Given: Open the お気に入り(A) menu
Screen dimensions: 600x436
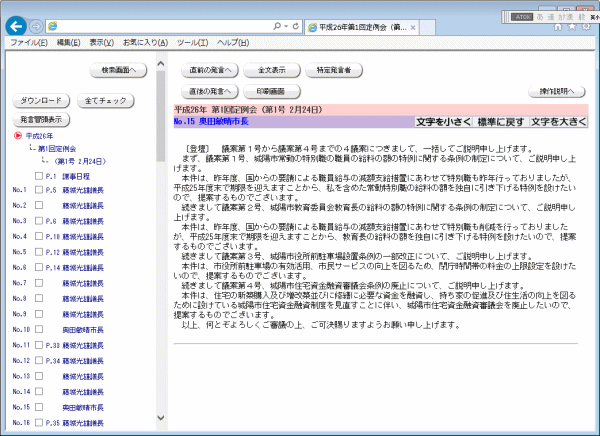Looking at the screenshot, I should pos(145,42).
